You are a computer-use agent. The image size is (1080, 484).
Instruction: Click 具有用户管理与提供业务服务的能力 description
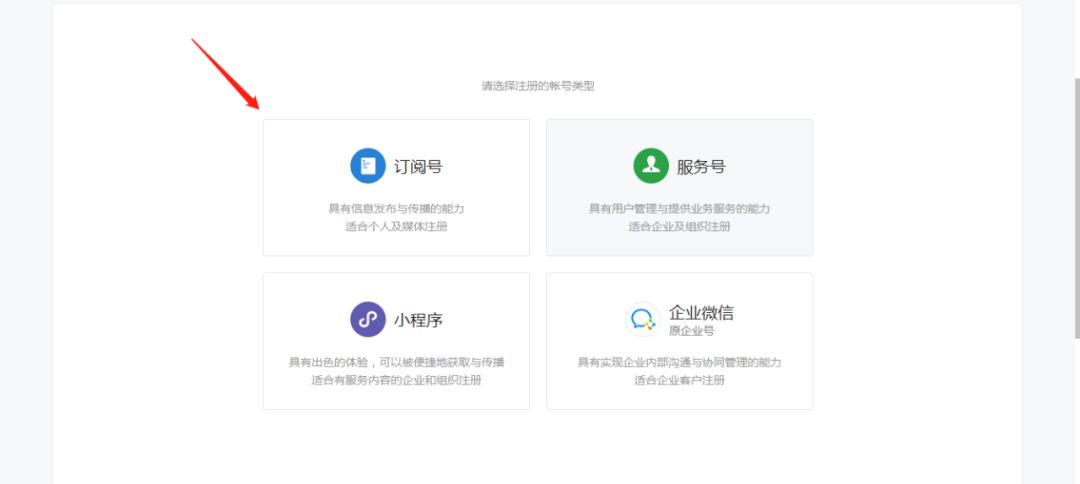[679, 209]
